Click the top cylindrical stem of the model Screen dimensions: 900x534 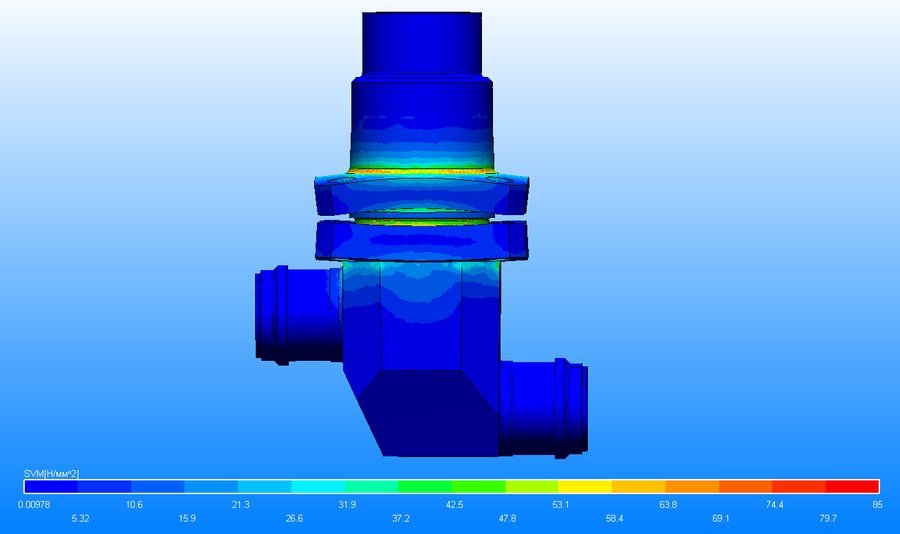pyautogui.click(x=422, y=44)
